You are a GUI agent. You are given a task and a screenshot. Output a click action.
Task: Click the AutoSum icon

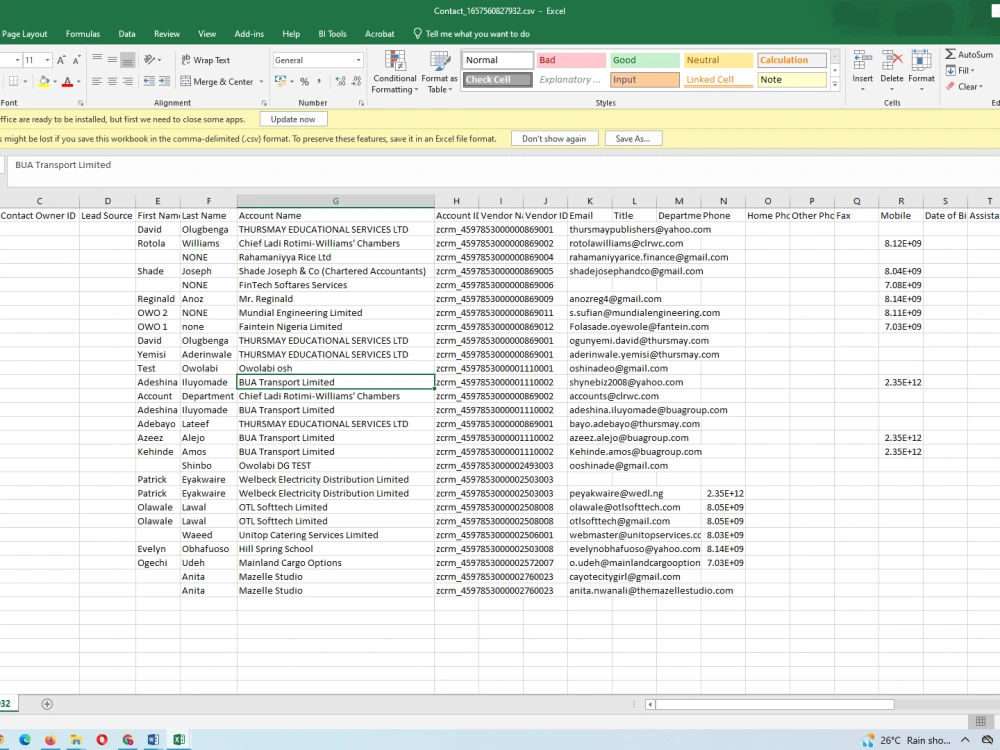point(951,55)
